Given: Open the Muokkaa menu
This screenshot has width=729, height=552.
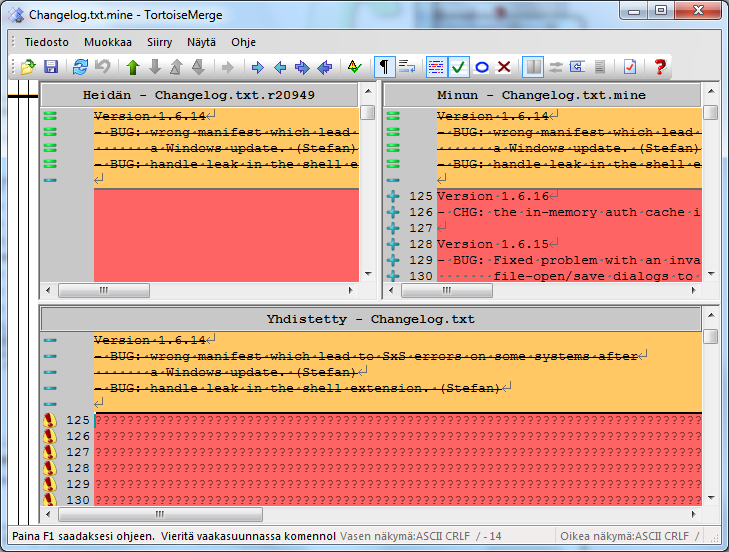Looking at the screenshot, I should pos(108,42).
